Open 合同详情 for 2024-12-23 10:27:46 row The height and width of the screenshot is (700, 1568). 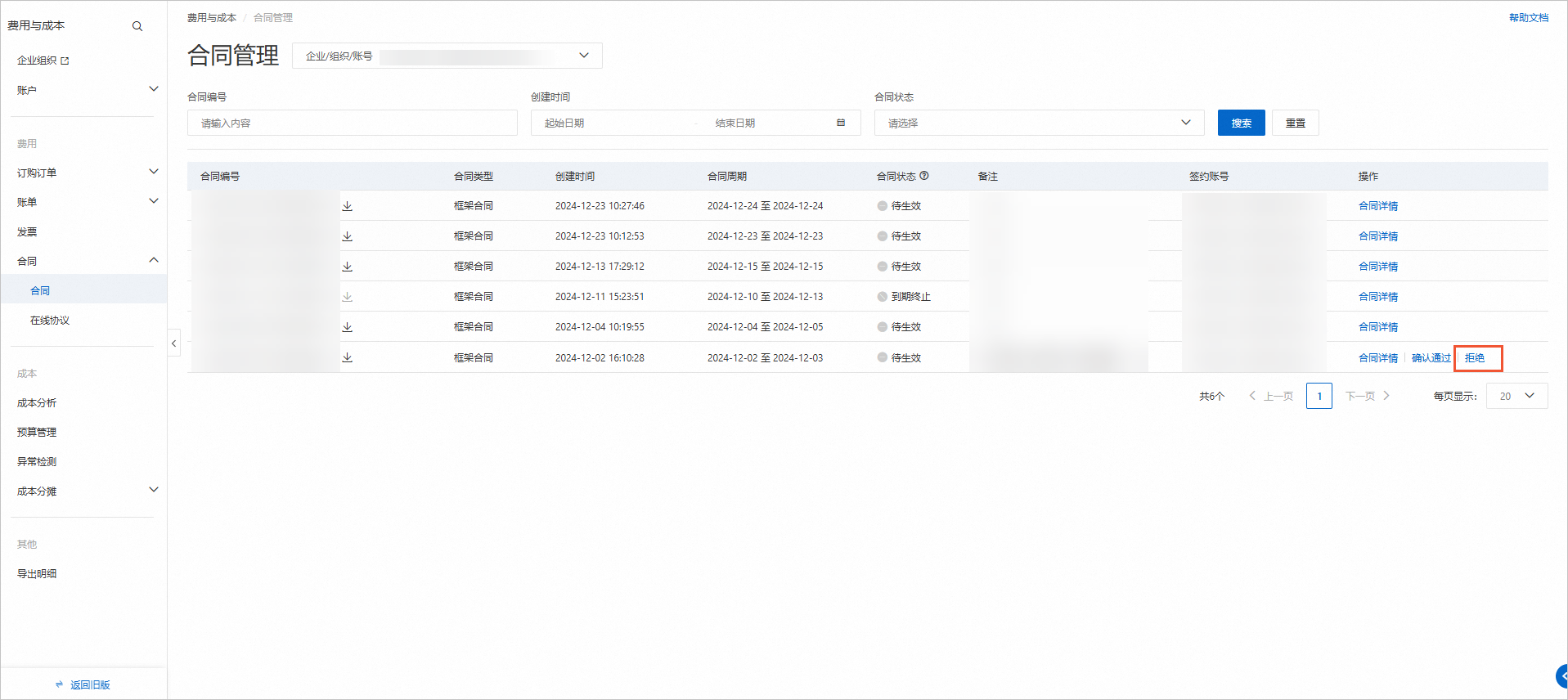click(1378, 206)
